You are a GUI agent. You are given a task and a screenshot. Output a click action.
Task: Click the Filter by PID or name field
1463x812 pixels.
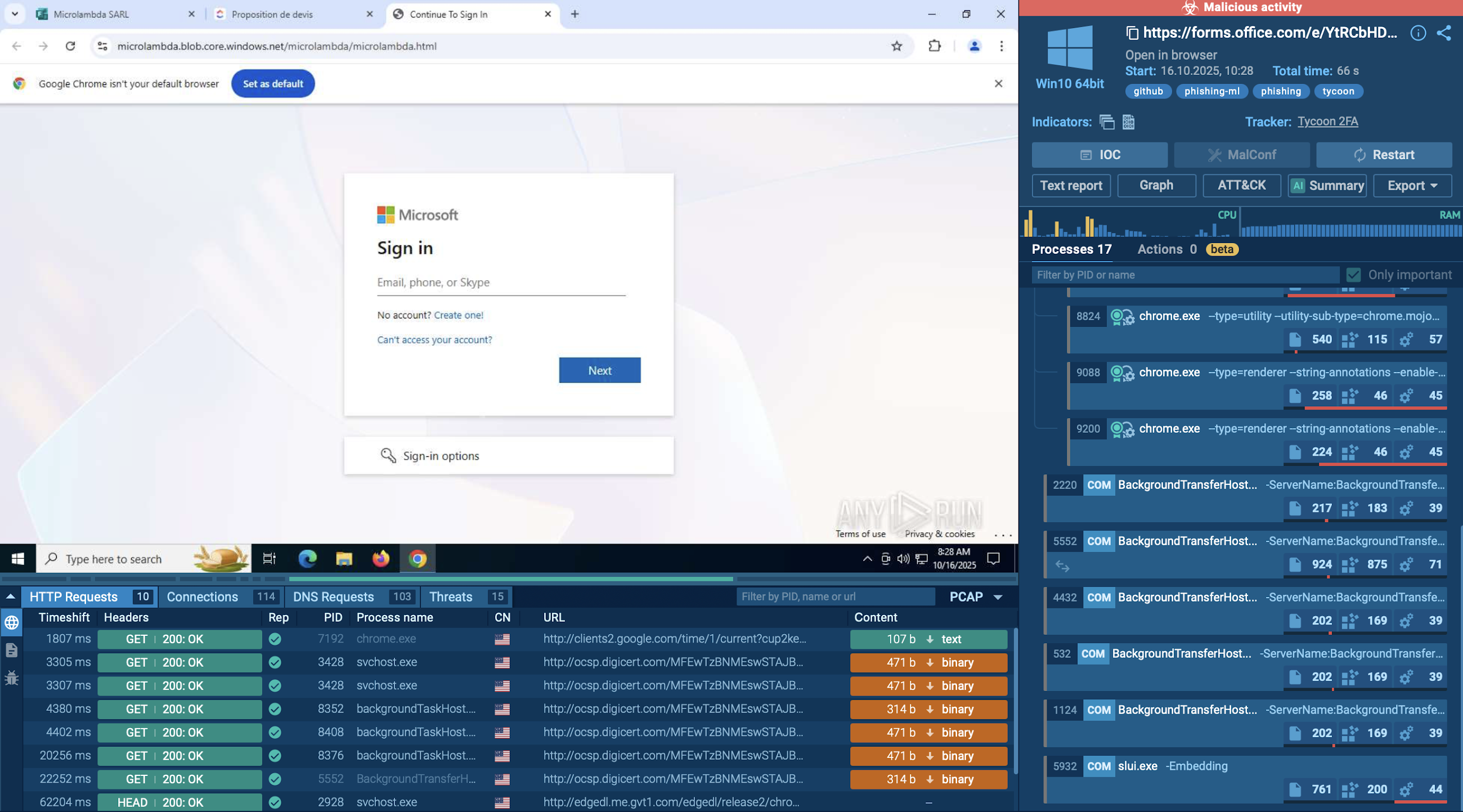[1184, 275]
